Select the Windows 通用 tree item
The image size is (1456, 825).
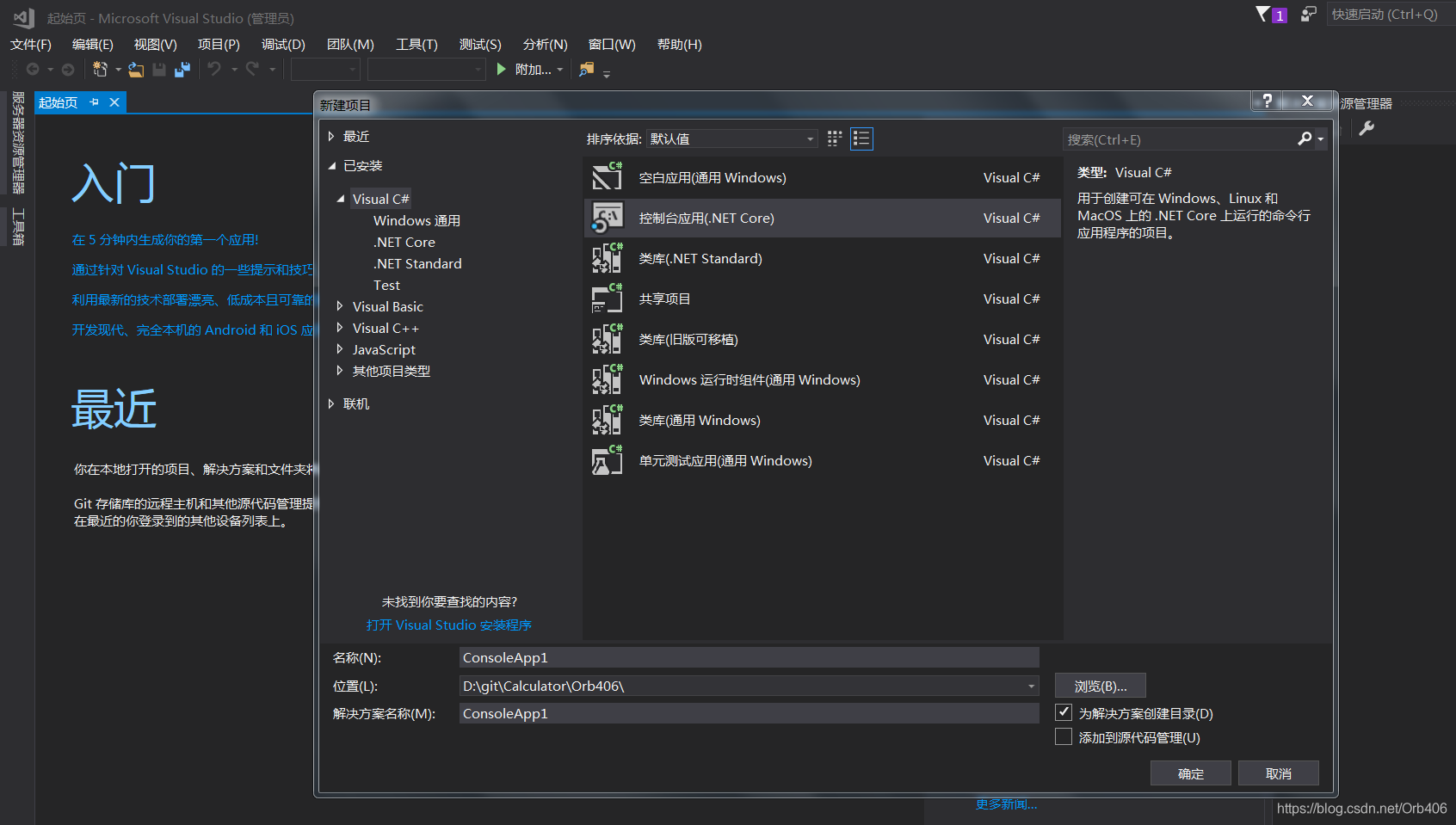[x=416, y=220]
